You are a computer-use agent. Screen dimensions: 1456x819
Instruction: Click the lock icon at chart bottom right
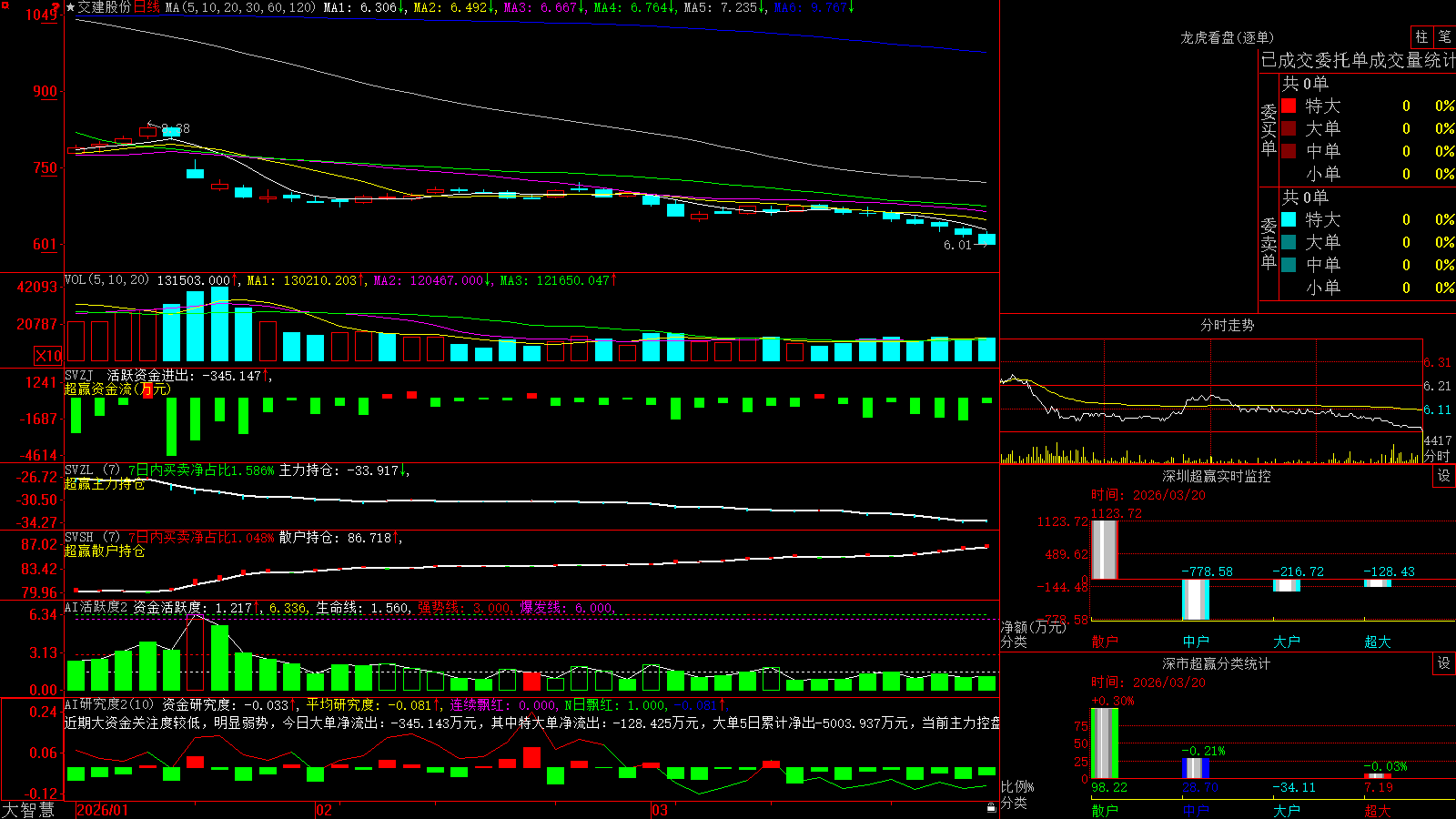click(x=991, y=808)
